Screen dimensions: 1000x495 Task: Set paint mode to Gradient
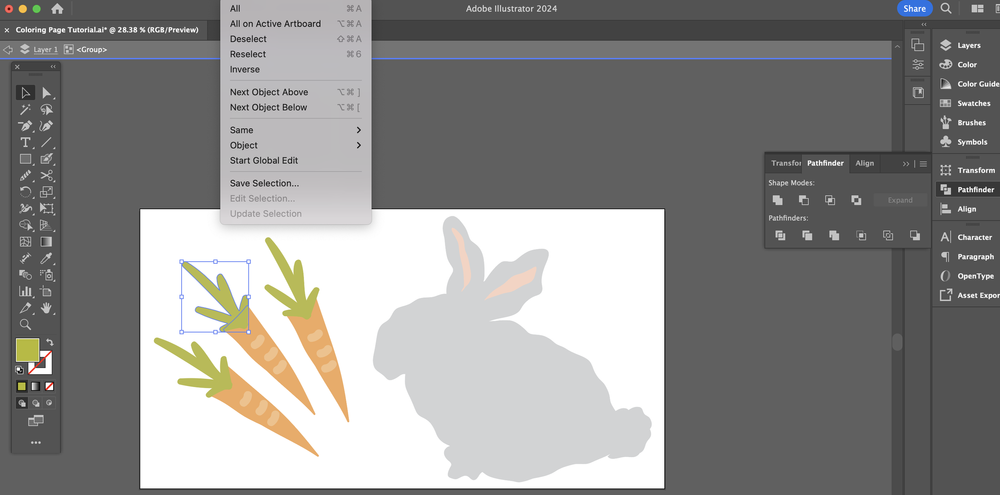click(x=35, y=387)
